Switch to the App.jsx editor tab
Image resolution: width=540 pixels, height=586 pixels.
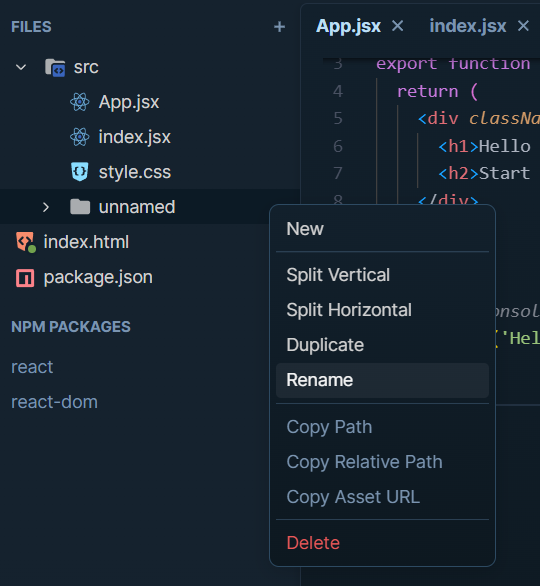pos(348,26)
